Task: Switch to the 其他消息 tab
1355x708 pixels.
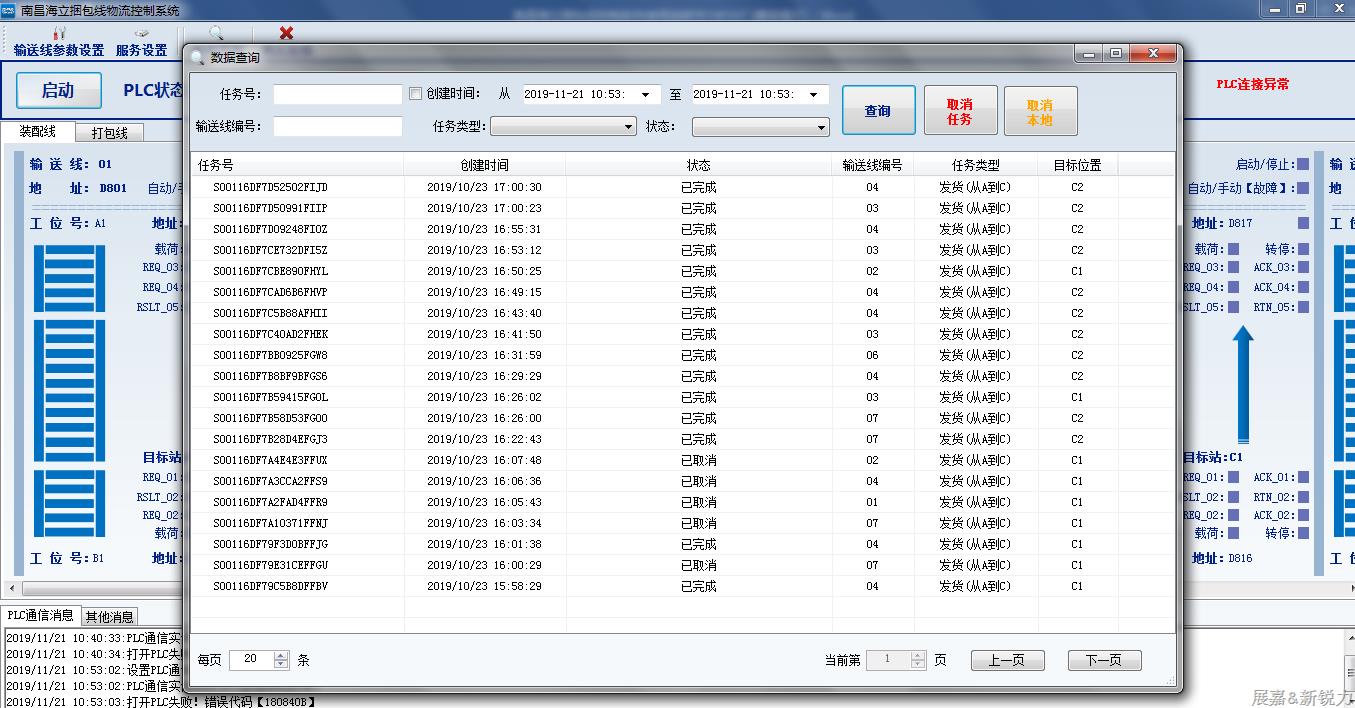Action: [109, 616]
